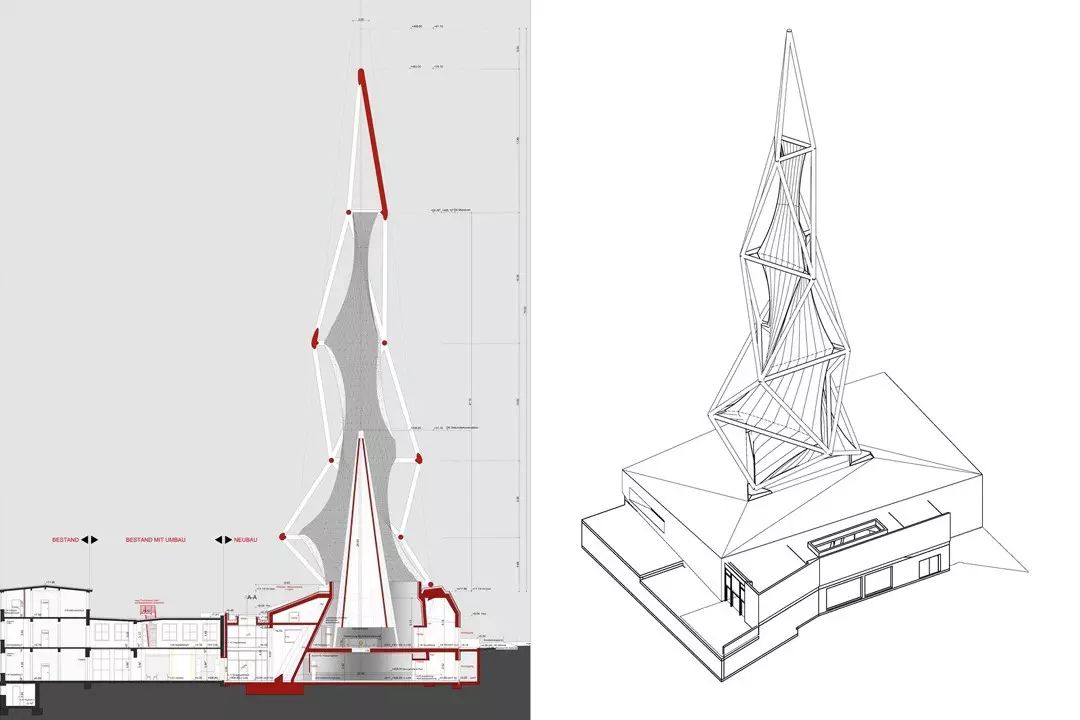Click the red NEUBAU label
Viewport: 1080px width, 720px height.
pyautogui.click(x=245, y=540)
